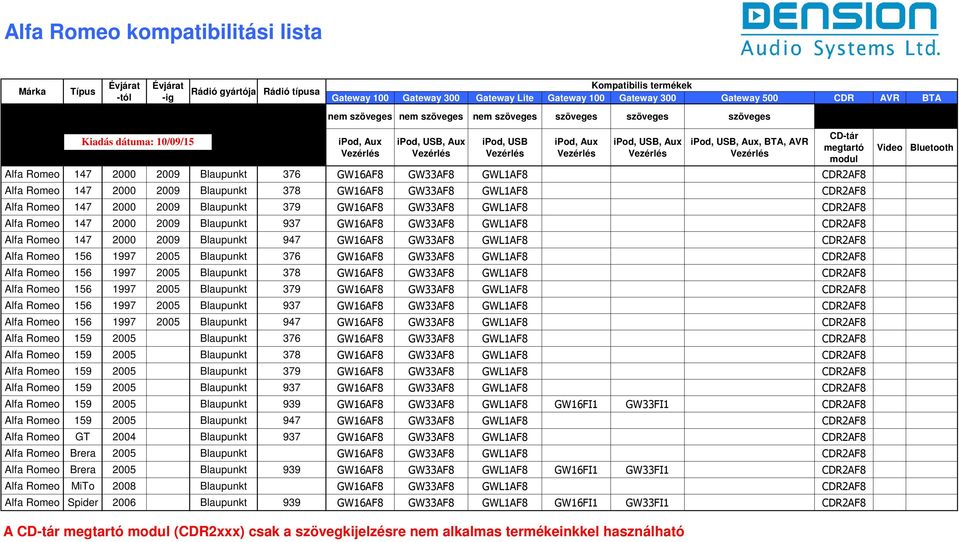Click radio type '939' in Spider row
The image size is (959, 542).
click(291, 503)
